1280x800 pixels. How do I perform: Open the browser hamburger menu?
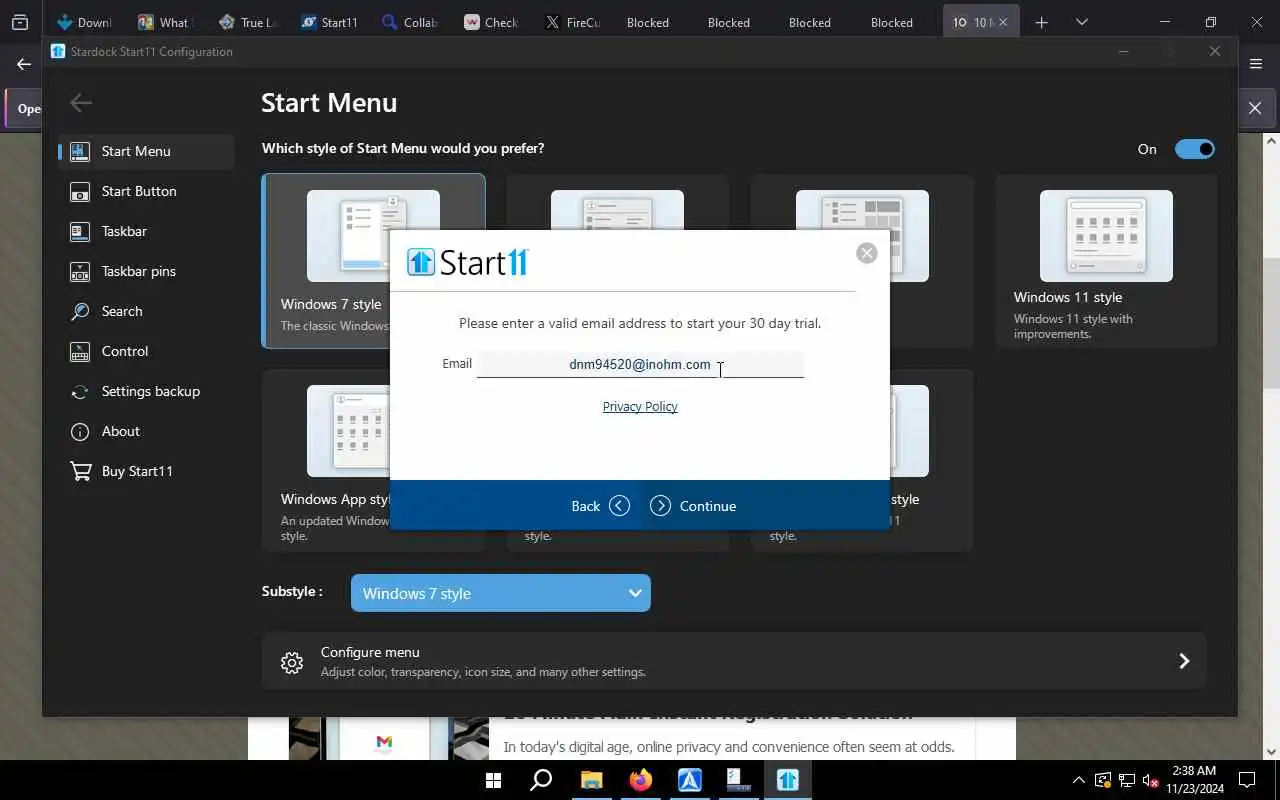[x=1256, y=64]
